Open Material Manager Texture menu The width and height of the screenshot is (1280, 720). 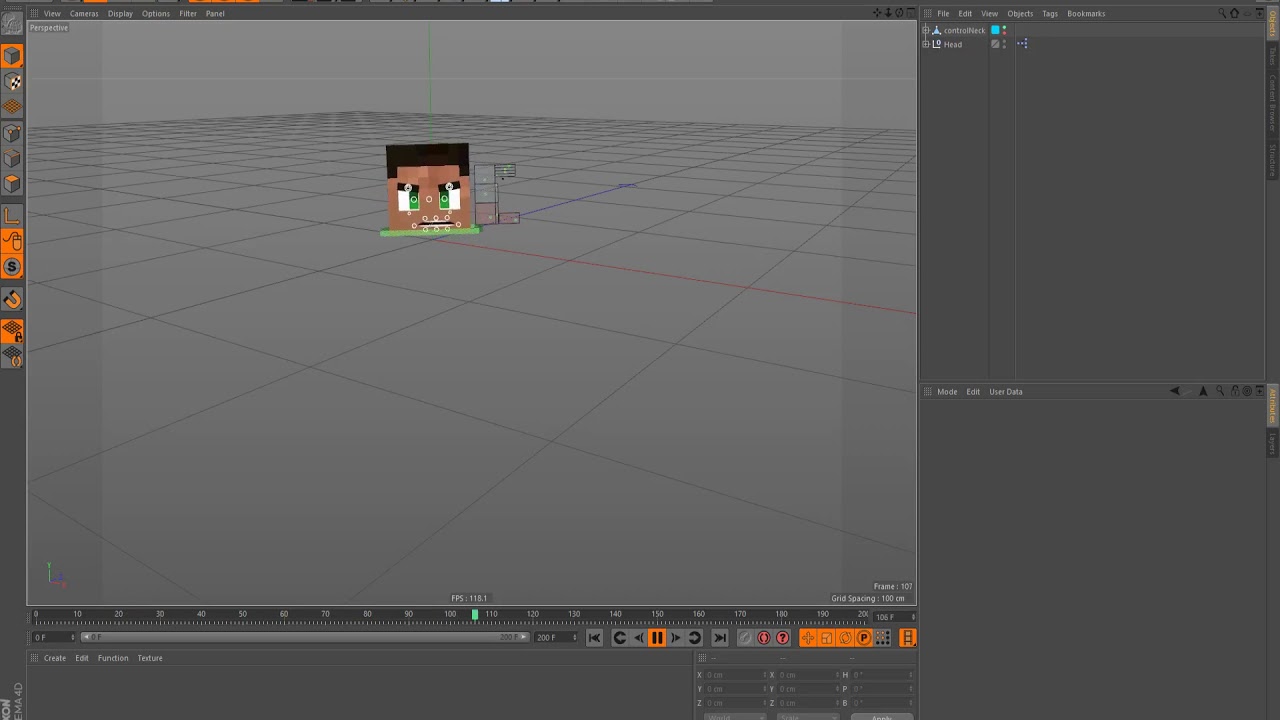150,658
